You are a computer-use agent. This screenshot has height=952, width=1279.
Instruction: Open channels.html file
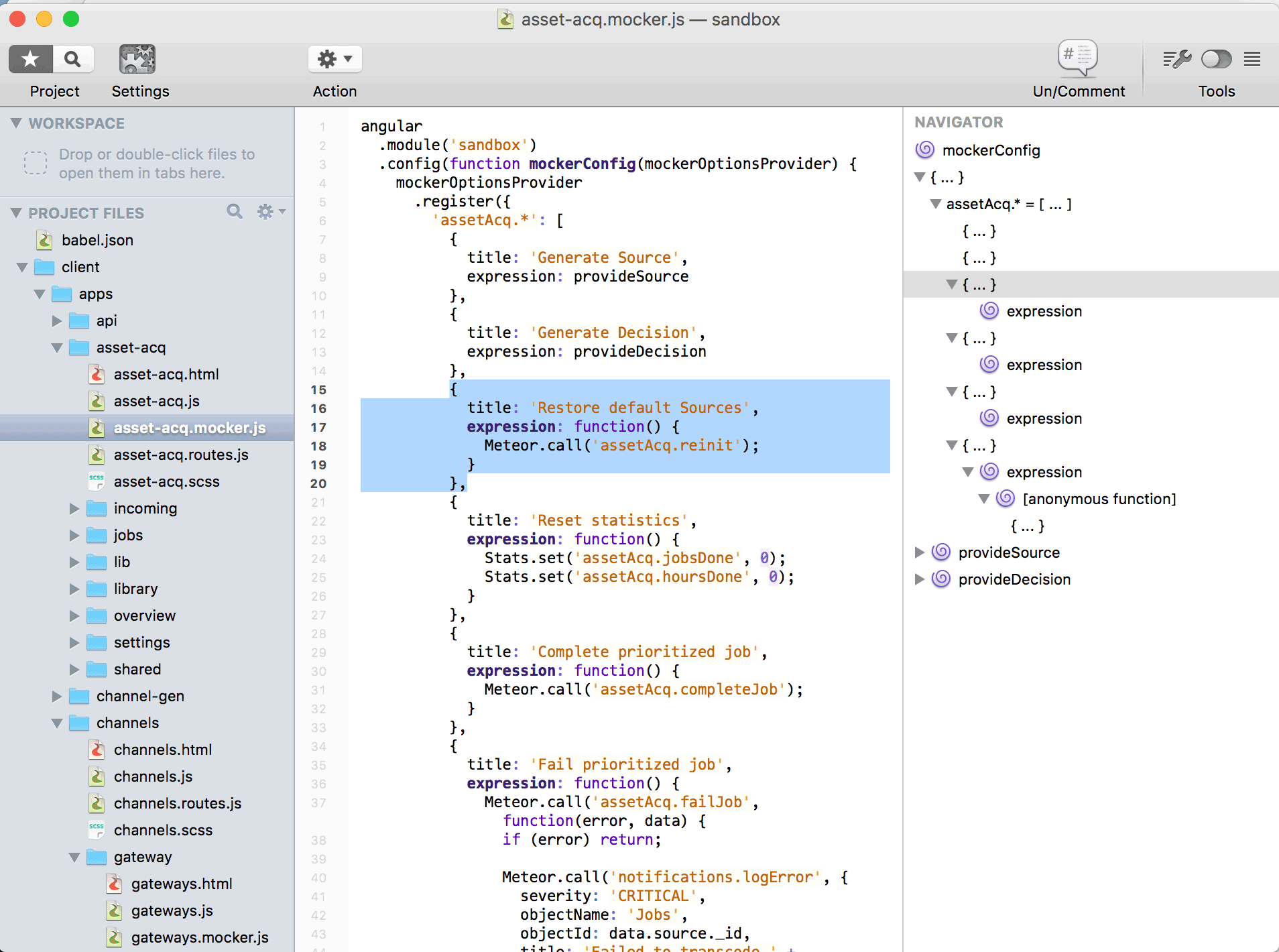(163, 750)
